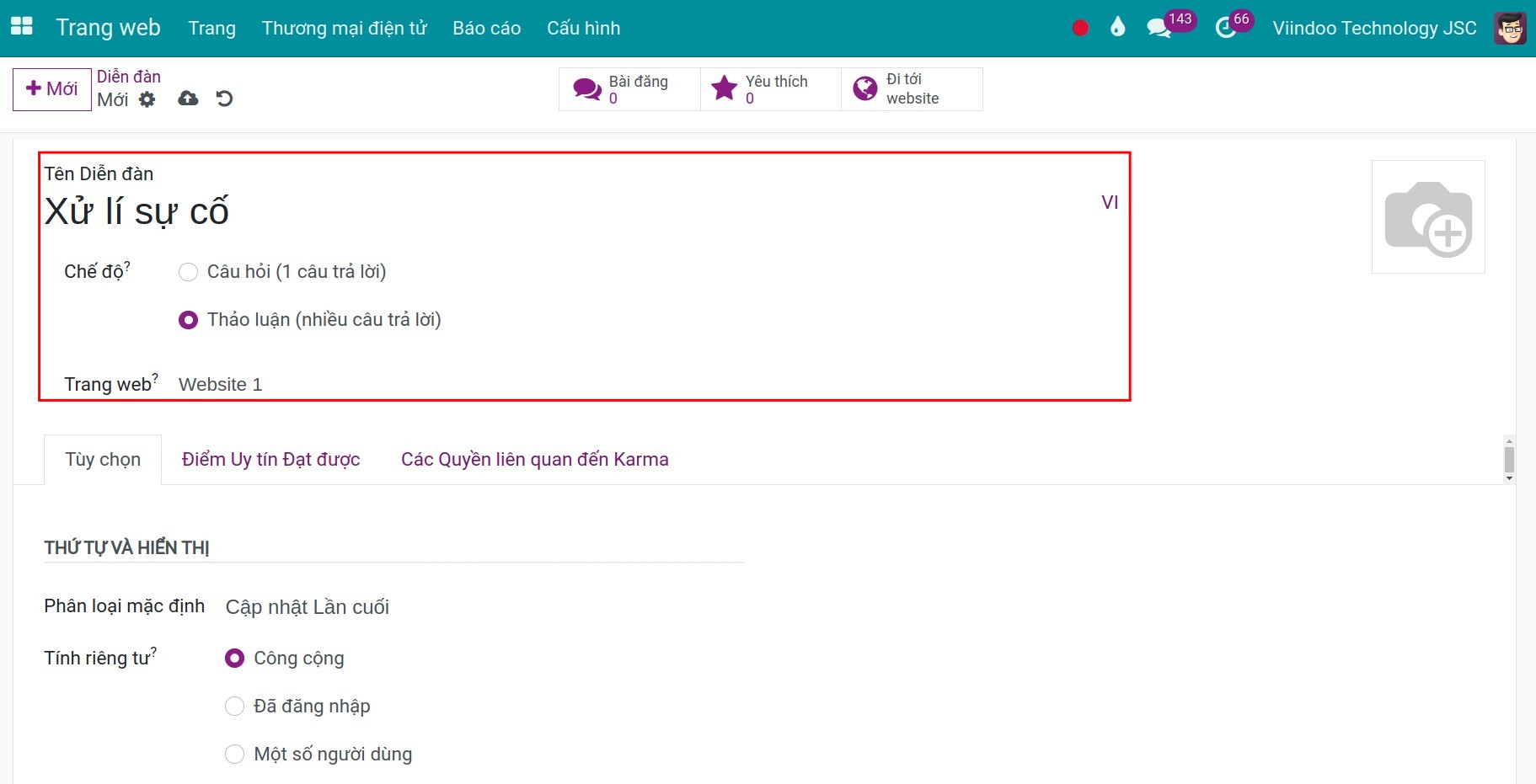Open the Trang menu
The height and width of the screenshot is (784, 1536).
pos(211,28)
